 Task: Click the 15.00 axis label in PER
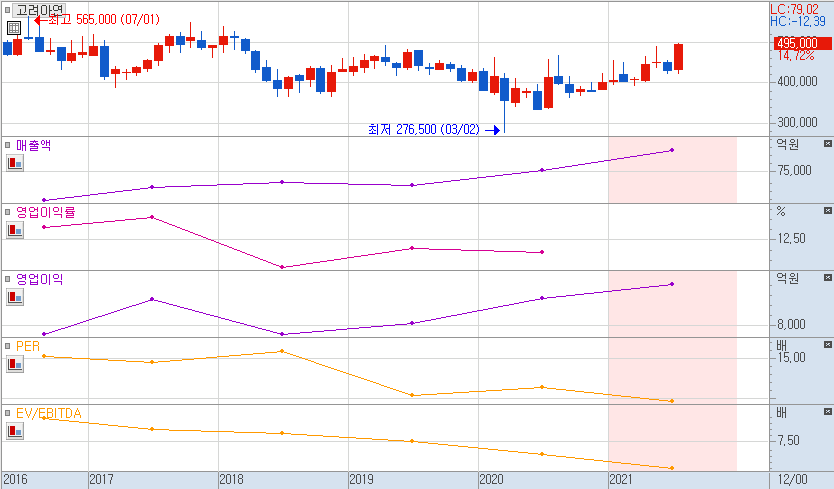click(x=791, y=358)
